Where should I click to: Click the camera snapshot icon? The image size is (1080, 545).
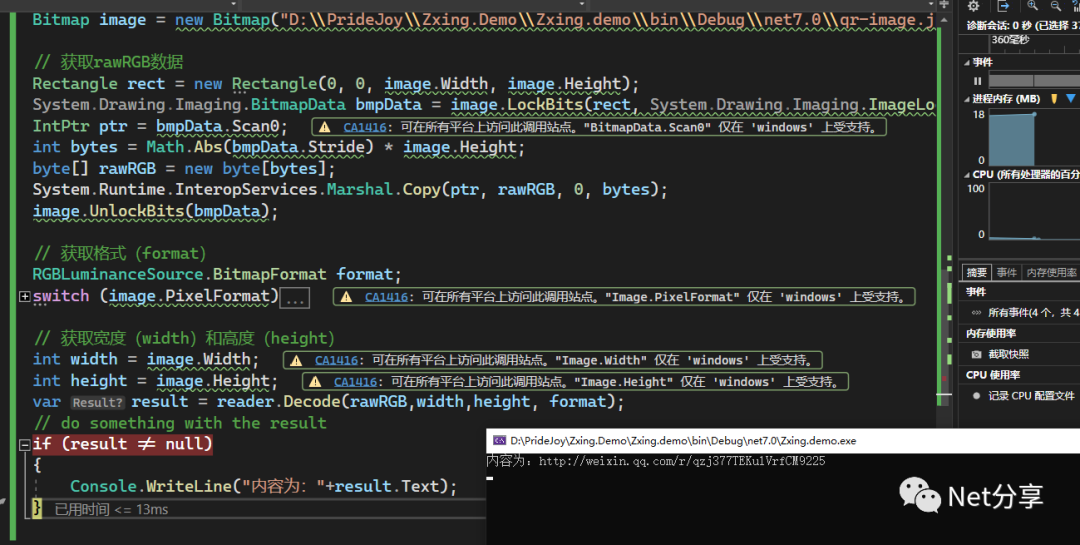click(x=976, y=354)
